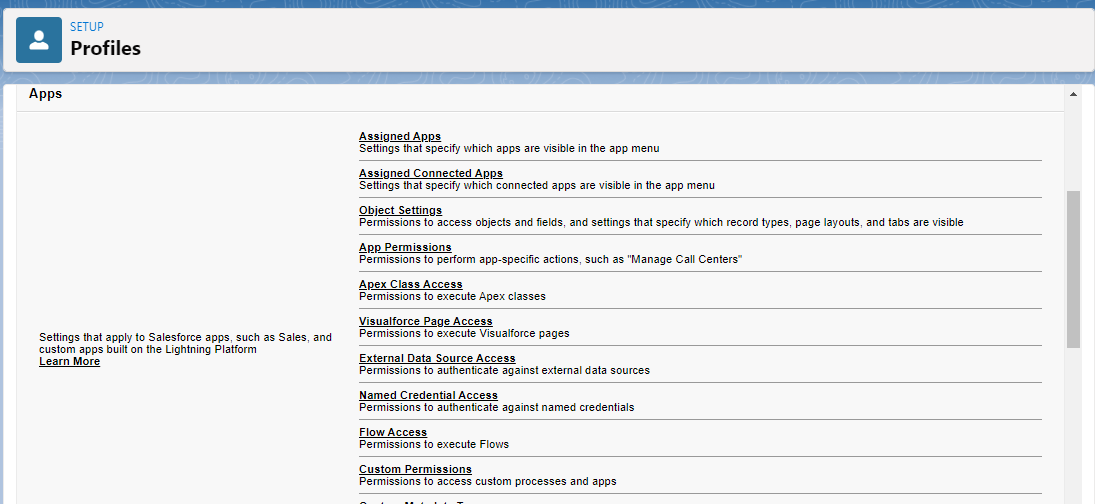The image size is (1095, 504).
Task: Open Object Settings permissions link
Action: (400, 210)
